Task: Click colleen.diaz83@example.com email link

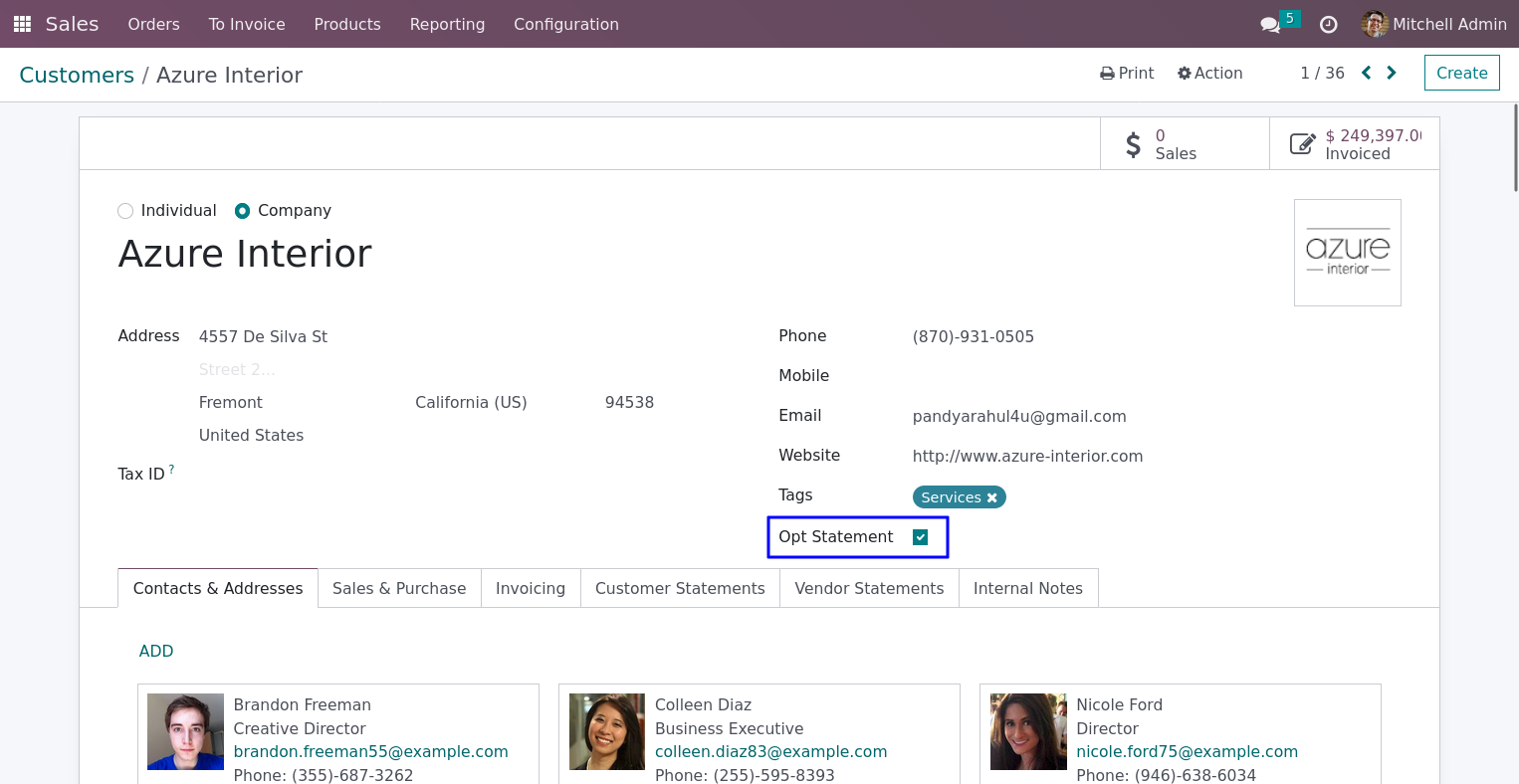Action: click(771, 751)
